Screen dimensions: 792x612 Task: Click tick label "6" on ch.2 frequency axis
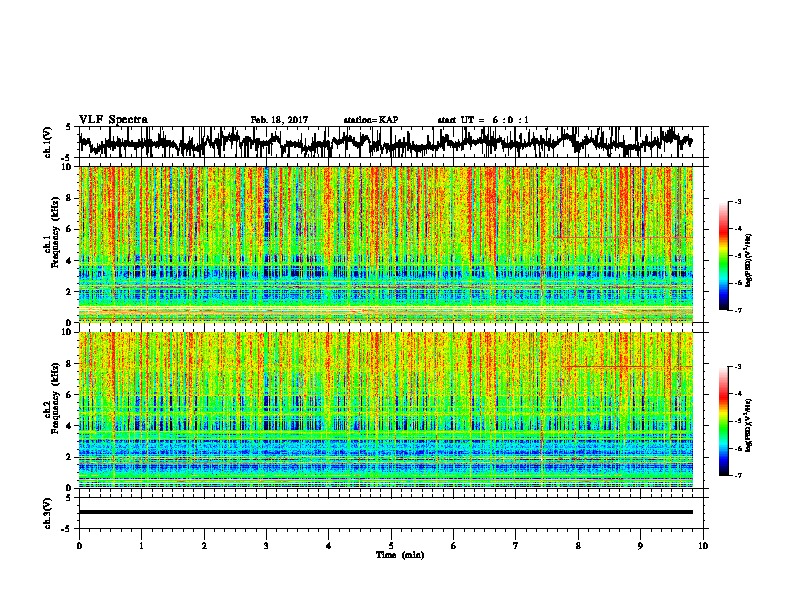point(70,395)
